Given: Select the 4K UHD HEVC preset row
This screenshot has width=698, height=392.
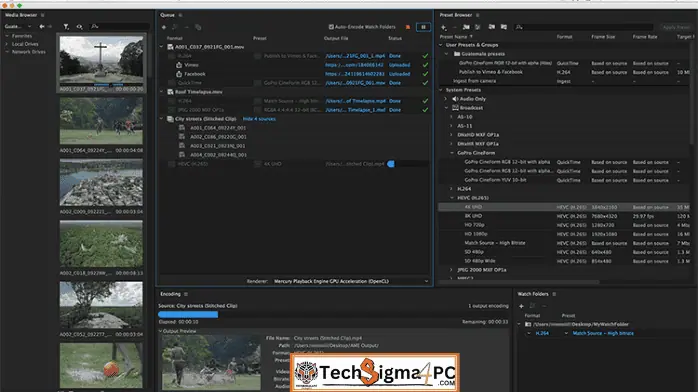Looking at the screenshot, I should [x=564, y=207].
